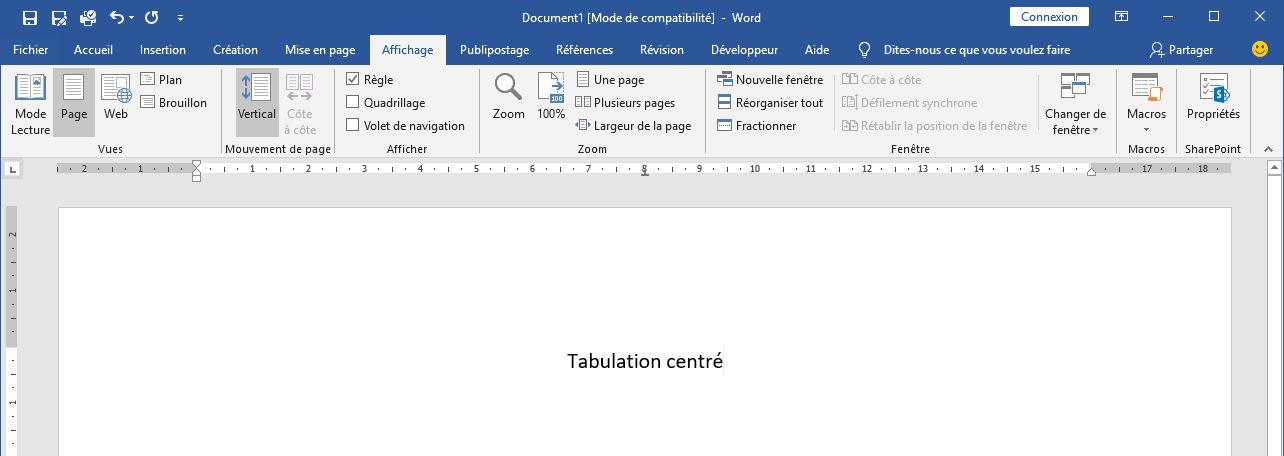Screen dimensions: 1284x456
Task: Open SharePoint Propriétés
Action: coord(1212,98)
